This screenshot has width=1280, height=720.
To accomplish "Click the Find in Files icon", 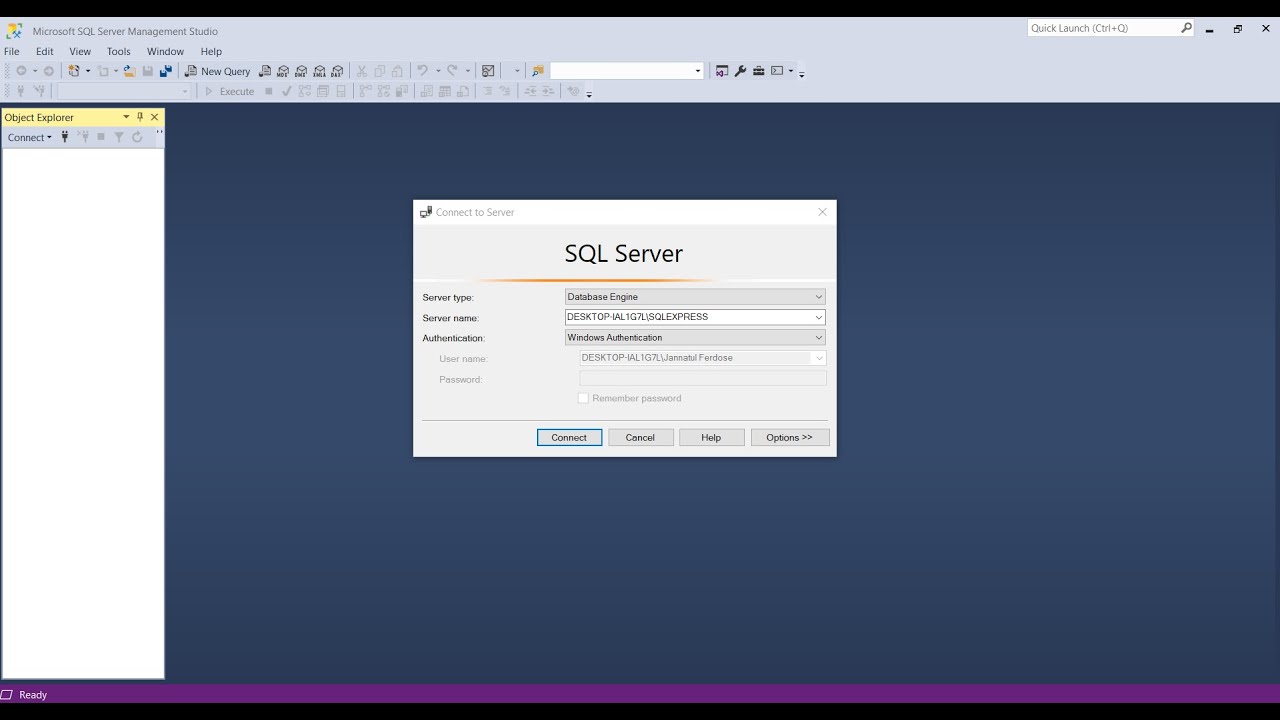I will click(537, 71).
